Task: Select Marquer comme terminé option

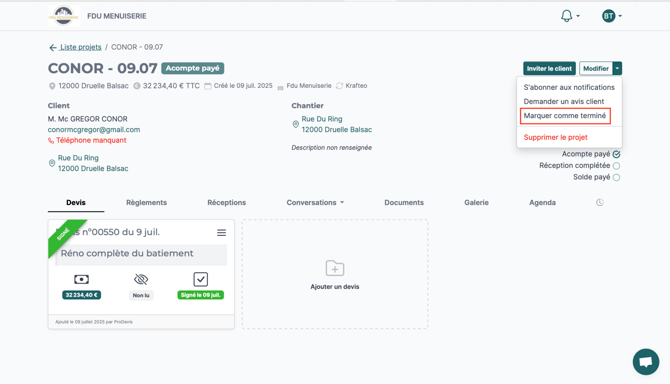Action: (x=565, y=116)
